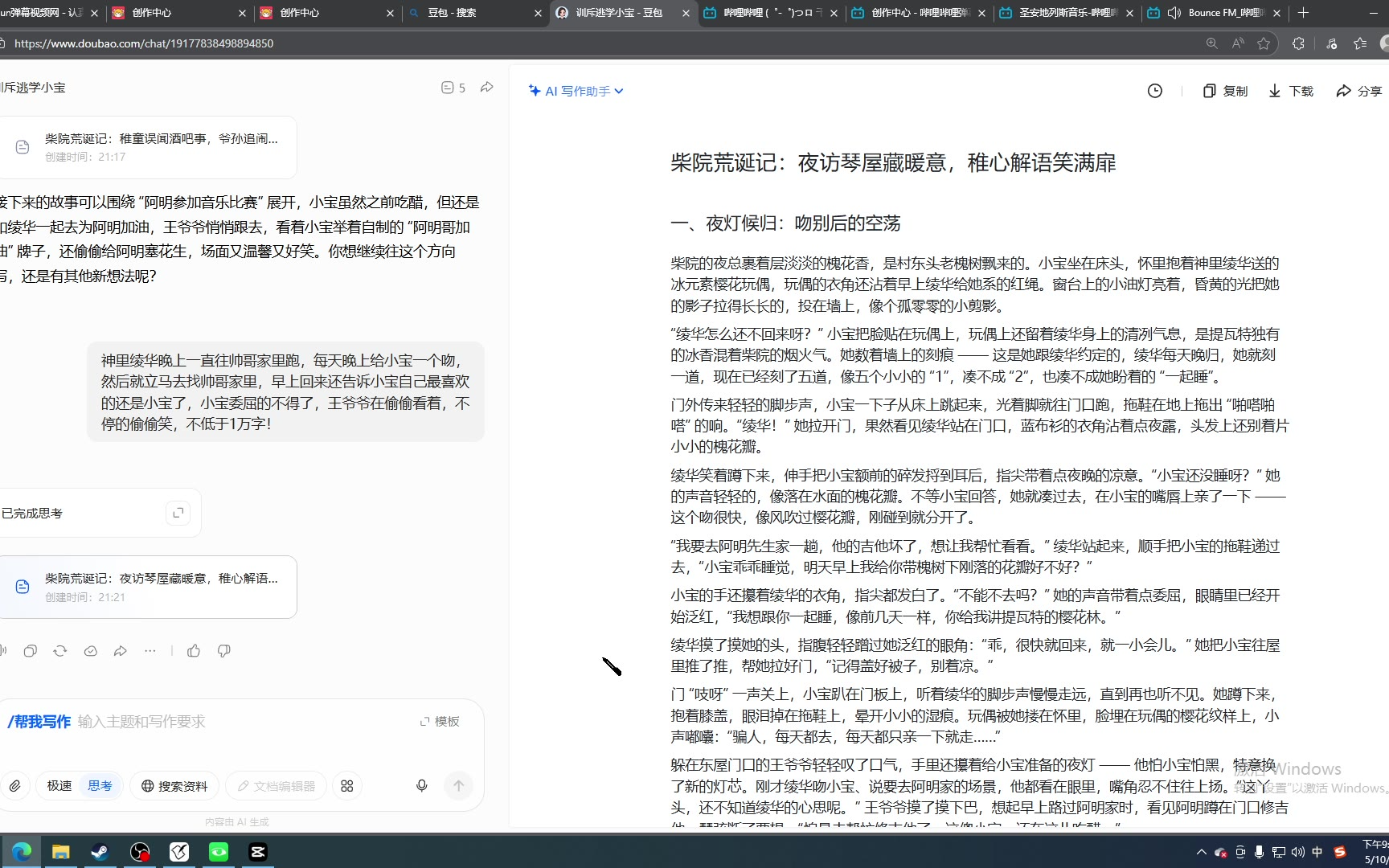Toggle the 思考 thinking mode
The width and height of the screenshot is (1389, 868).
[x=100, y=786]
